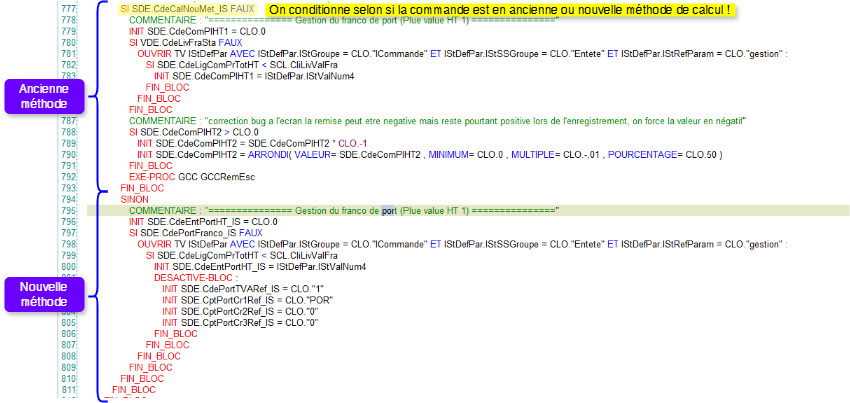Click line number 795 in the gutter
The image size is (850, 403).
(96, 211)
